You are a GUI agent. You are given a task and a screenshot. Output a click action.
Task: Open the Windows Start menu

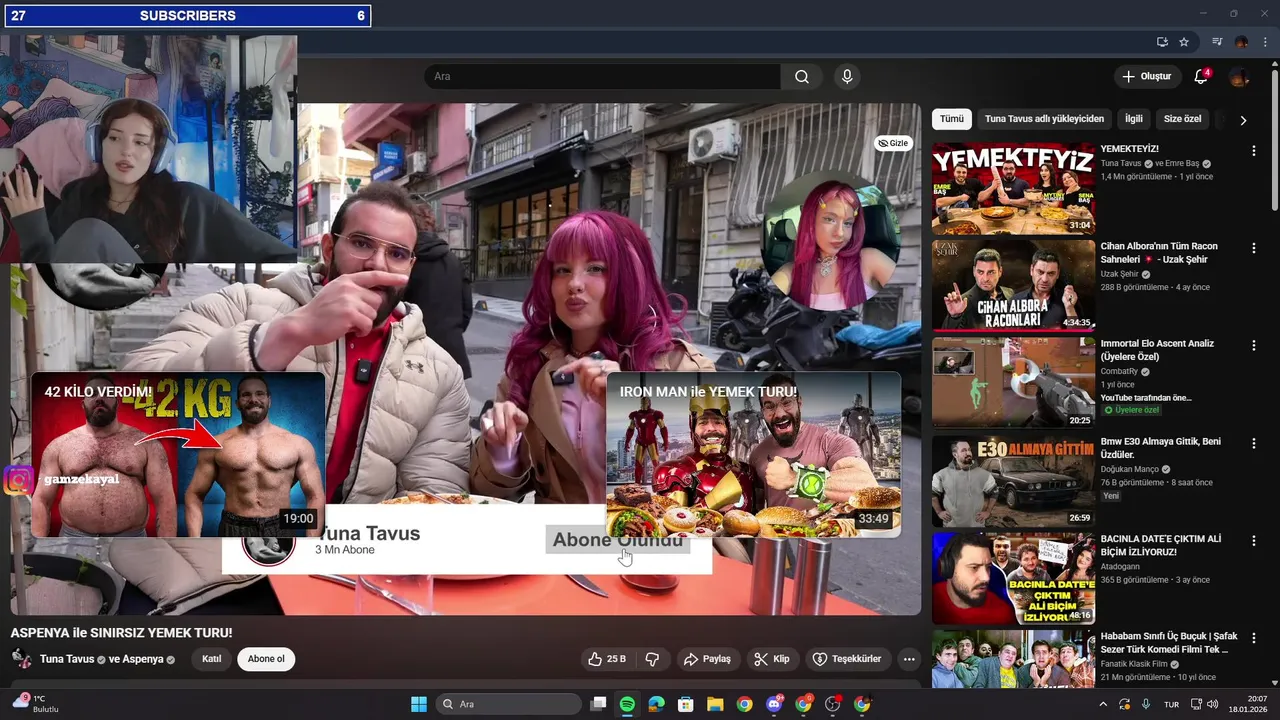pyautogui.click(x=419, y=704)
